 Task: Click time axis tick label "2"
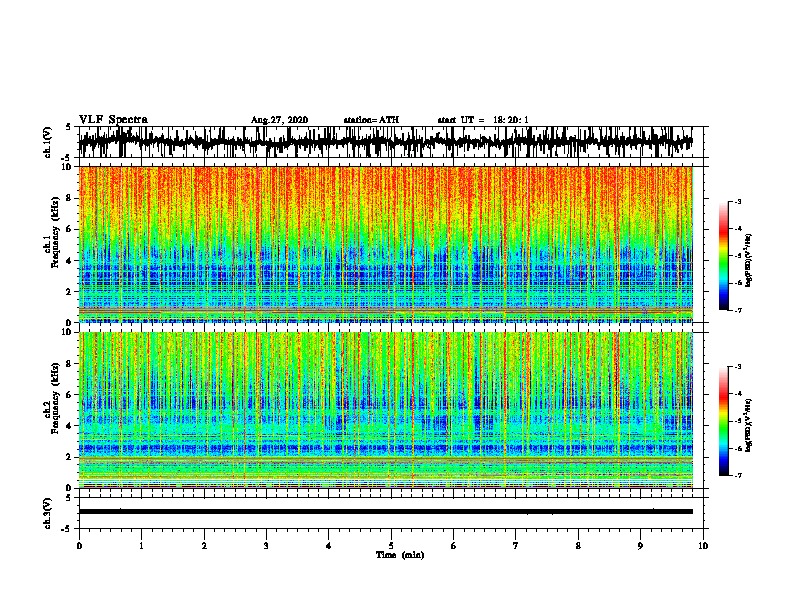204,546
